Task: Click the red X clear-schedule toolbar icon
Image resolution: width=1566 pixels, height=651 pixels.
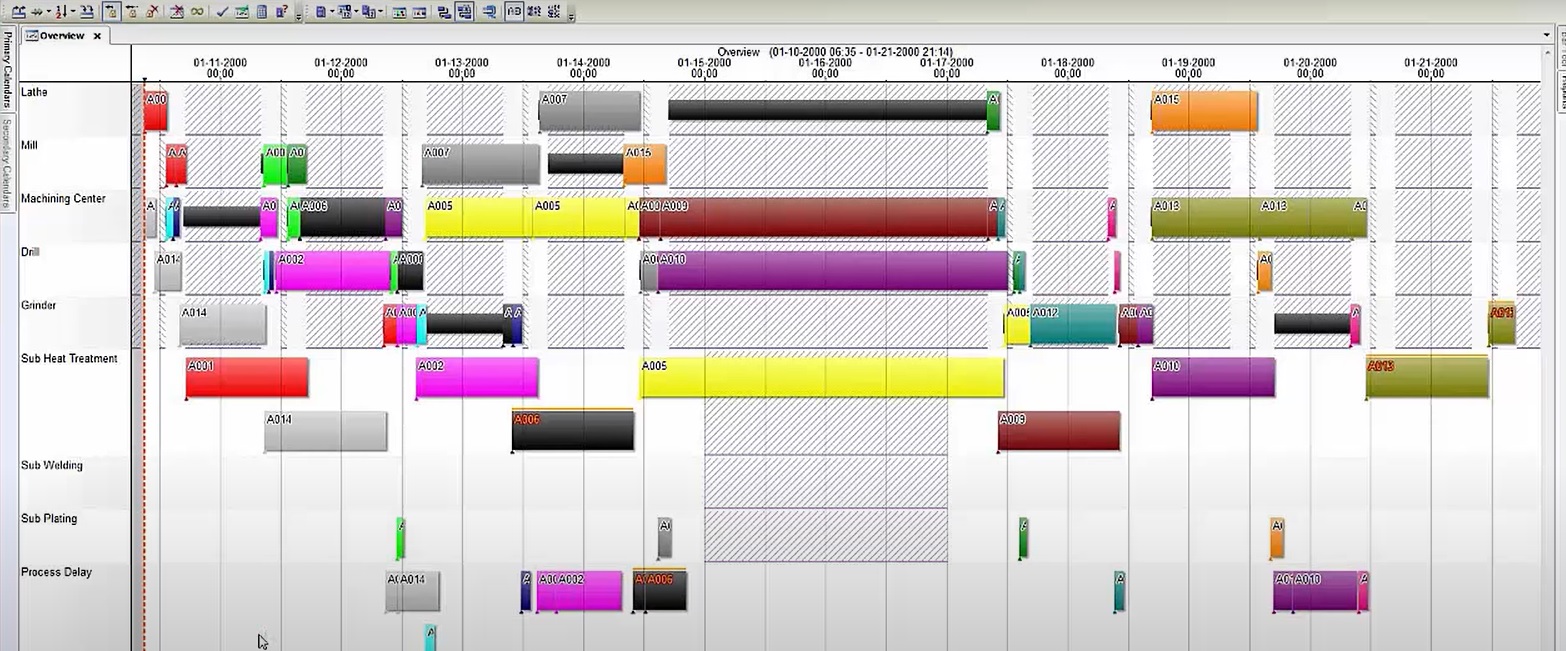Action: [151, 11]
